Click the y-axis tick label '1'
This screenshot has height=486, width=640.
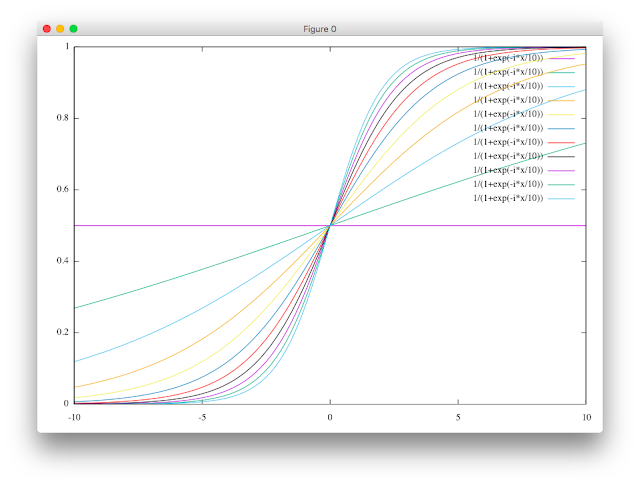pyautogui.click(x=67, y=47)
